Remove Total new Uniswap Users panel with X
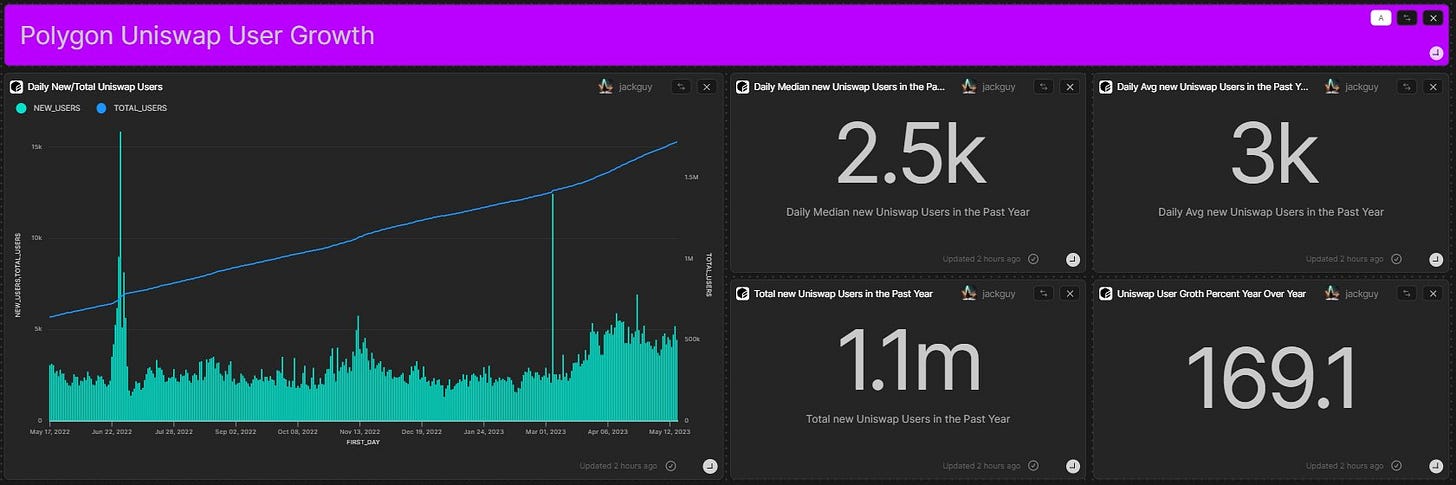Viewport: 1456px width, 485px height. pos(1070,294)
